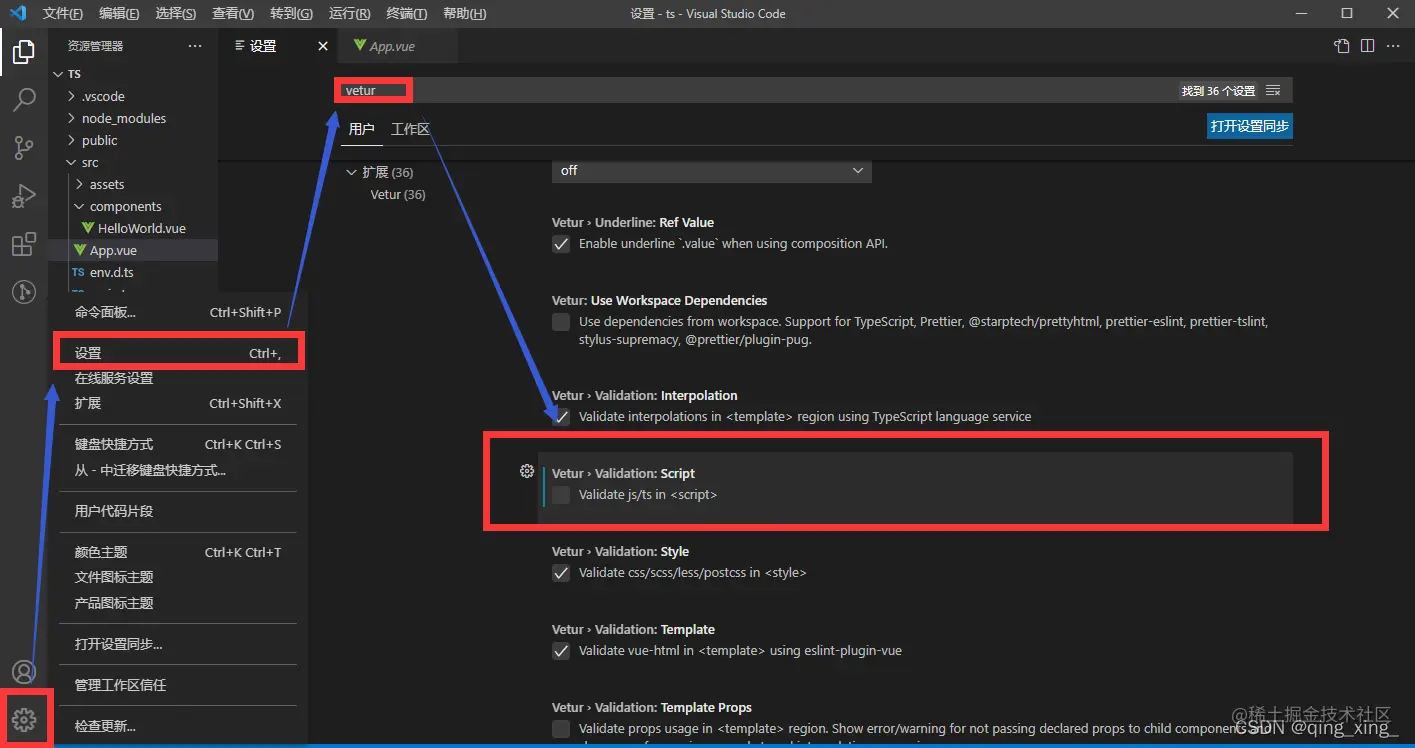This screenshot has width=1415, height=748.
Task: Open the 文件(F) menu
Action: click(x=62, y=14)
